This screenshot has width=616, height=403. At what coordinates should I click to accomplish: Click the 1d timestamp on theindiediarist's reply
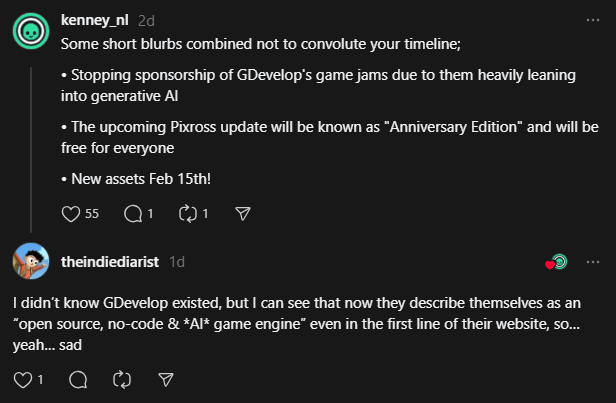click(x=177, y=262)
